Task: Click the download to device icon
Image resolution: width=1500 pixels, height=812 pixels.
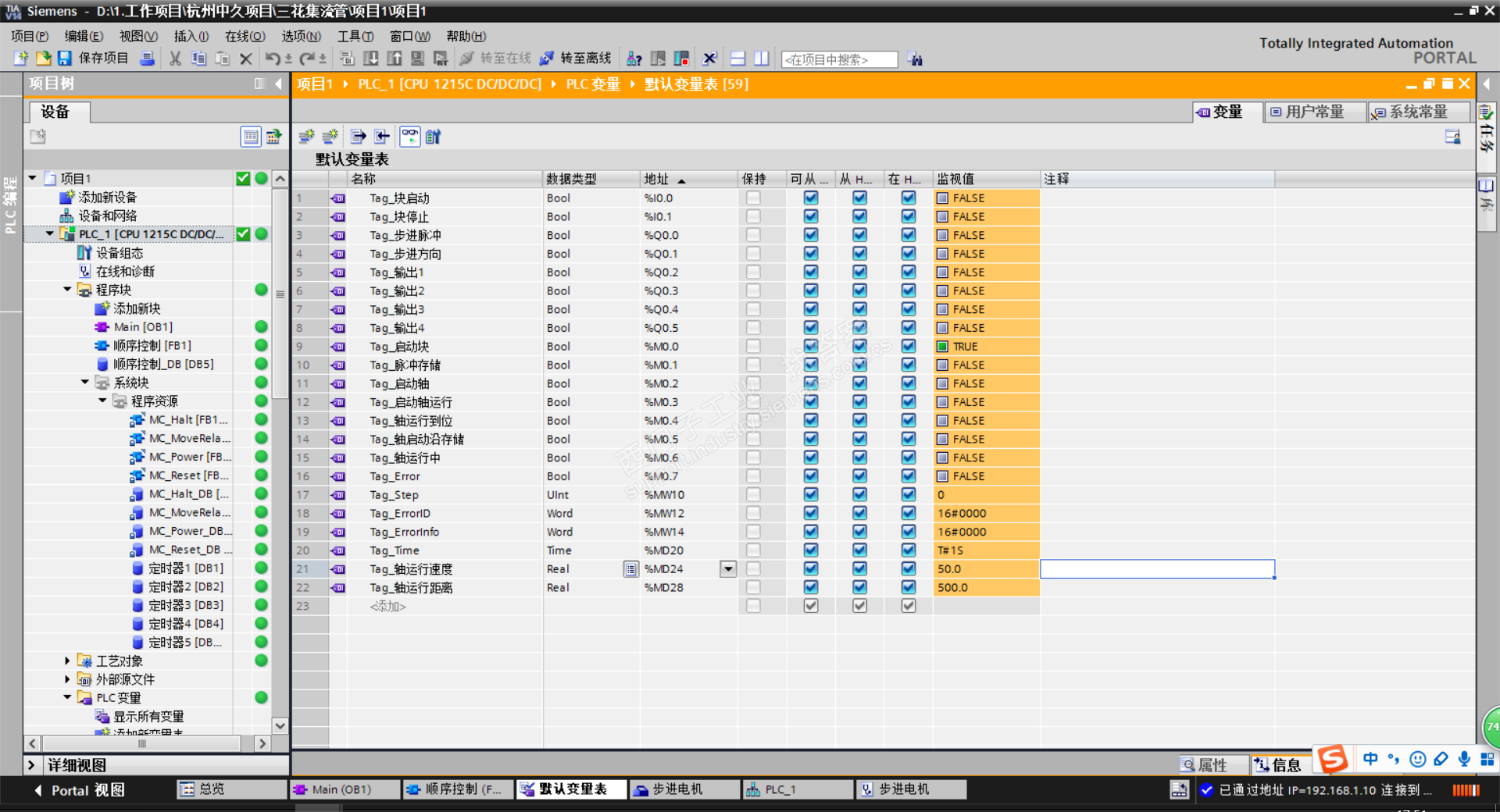Action: click(x=371, y=59)
